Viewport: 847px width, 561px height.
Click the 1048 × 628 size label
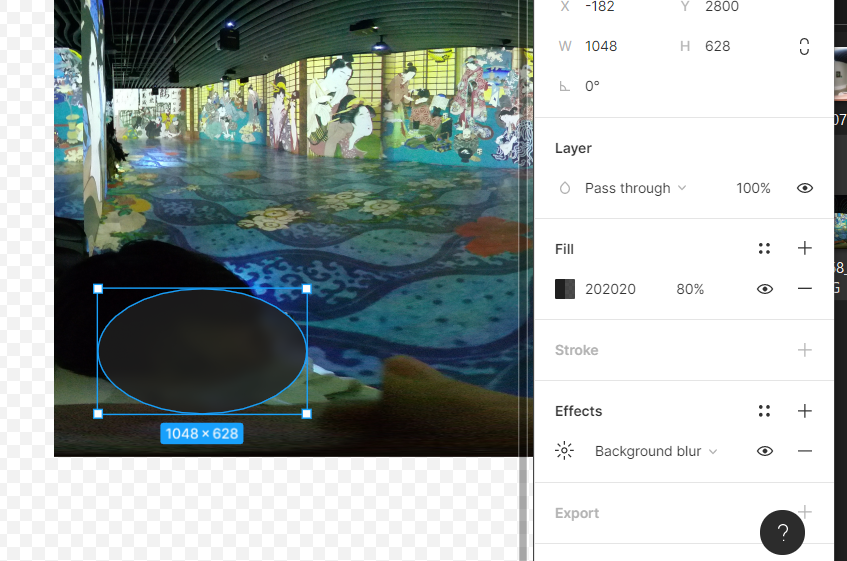(202, 434)
